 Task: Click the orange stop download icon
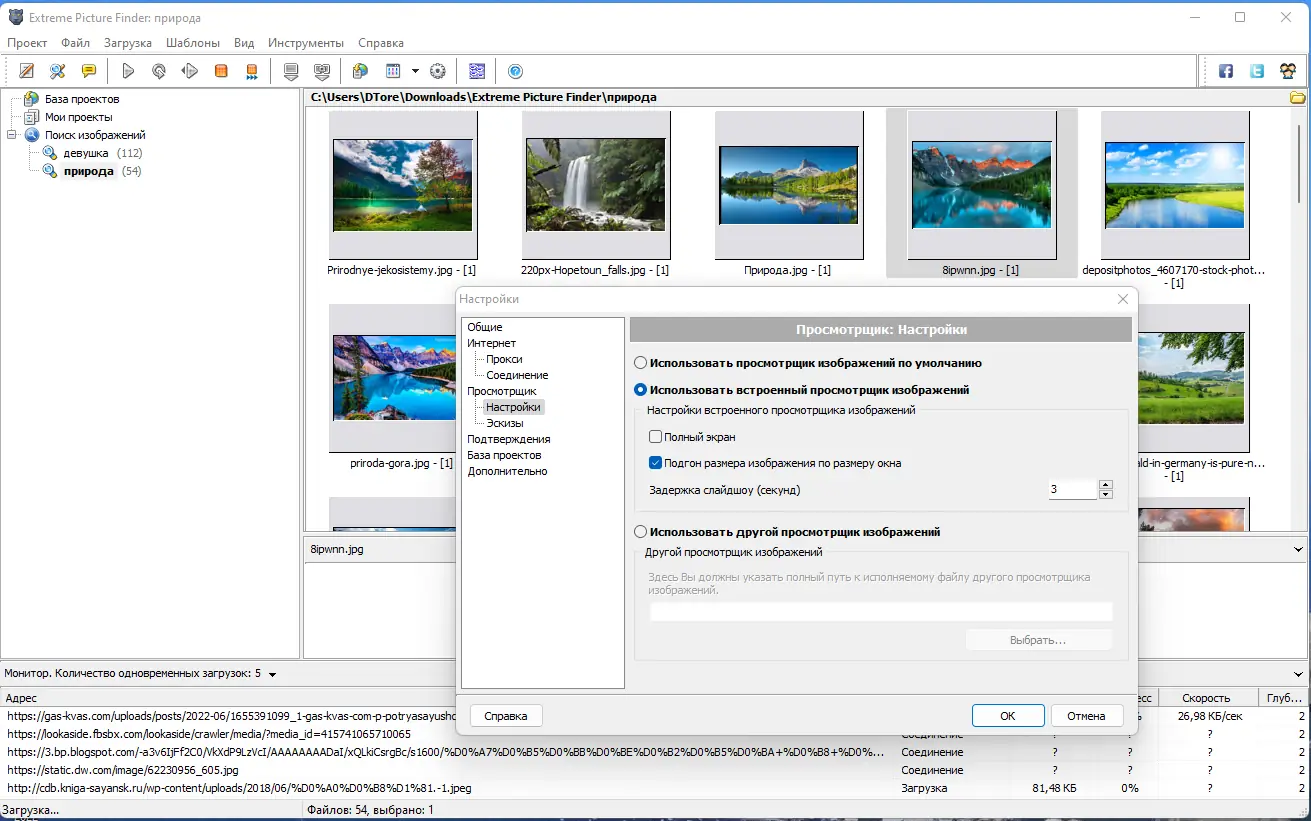tap(221, 71)
